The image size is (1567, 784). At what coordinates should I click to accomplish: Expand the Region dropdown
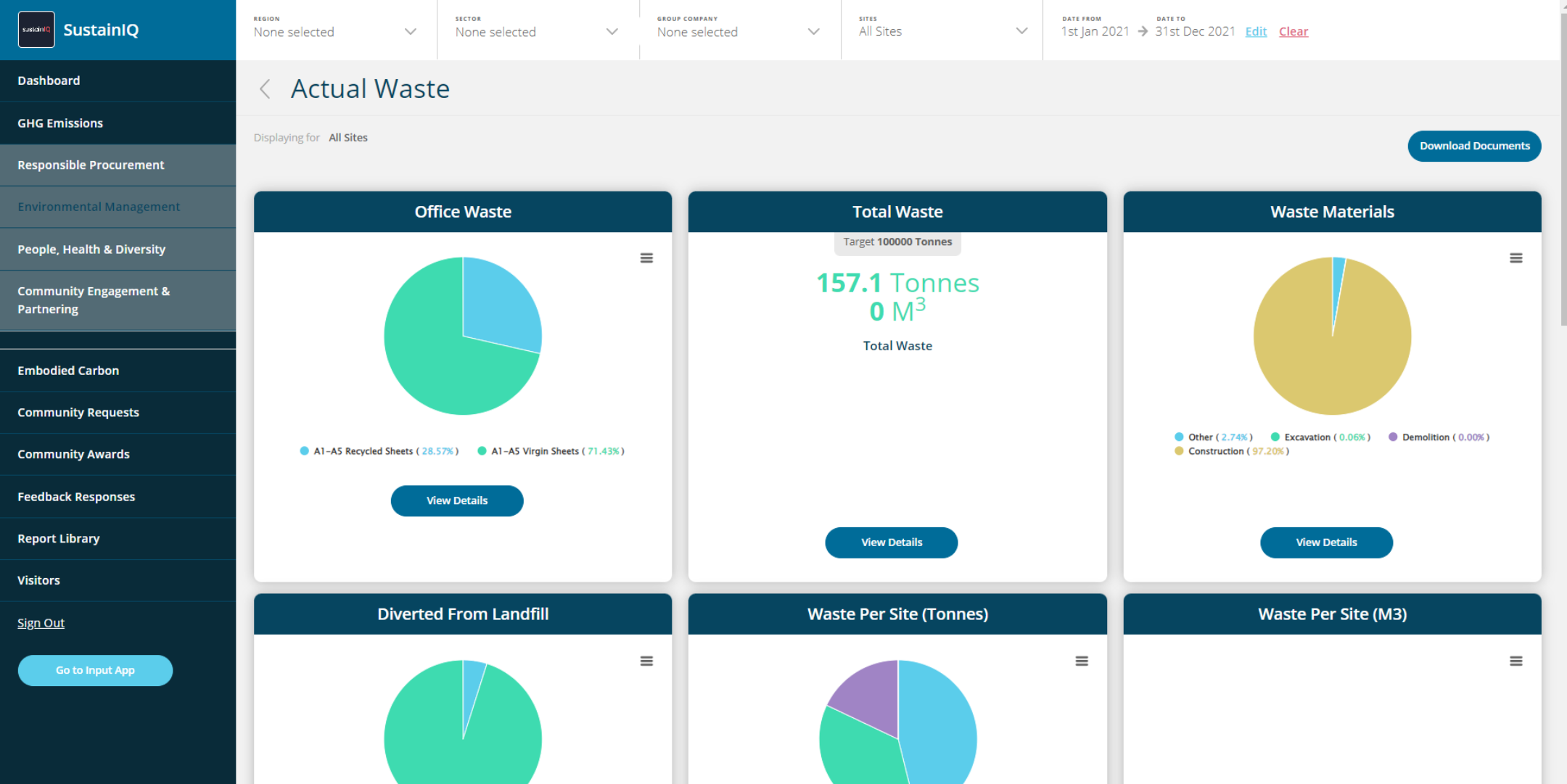[336, 30]
